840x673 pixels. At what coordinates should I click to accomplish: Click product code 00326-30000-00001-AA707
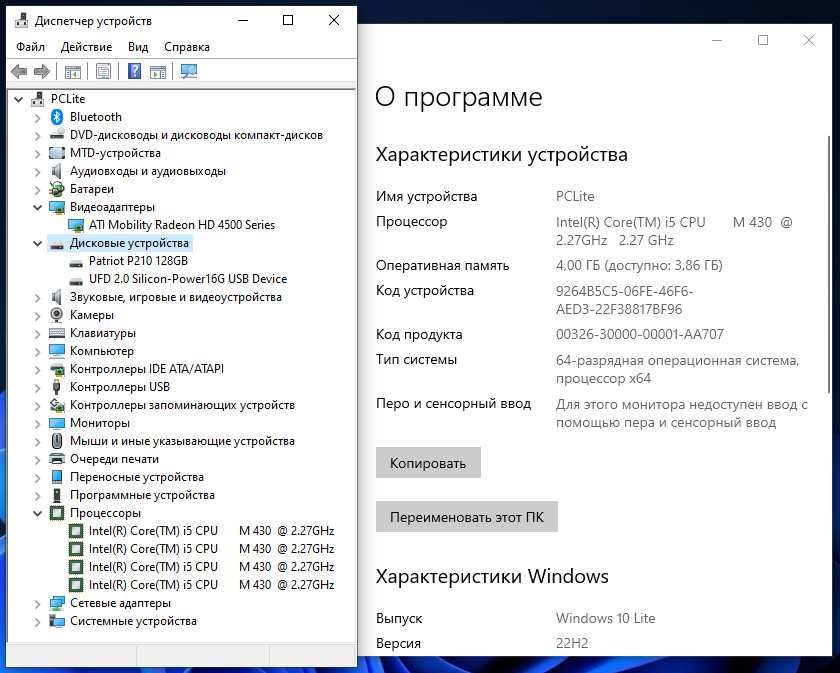pos(640,334)
